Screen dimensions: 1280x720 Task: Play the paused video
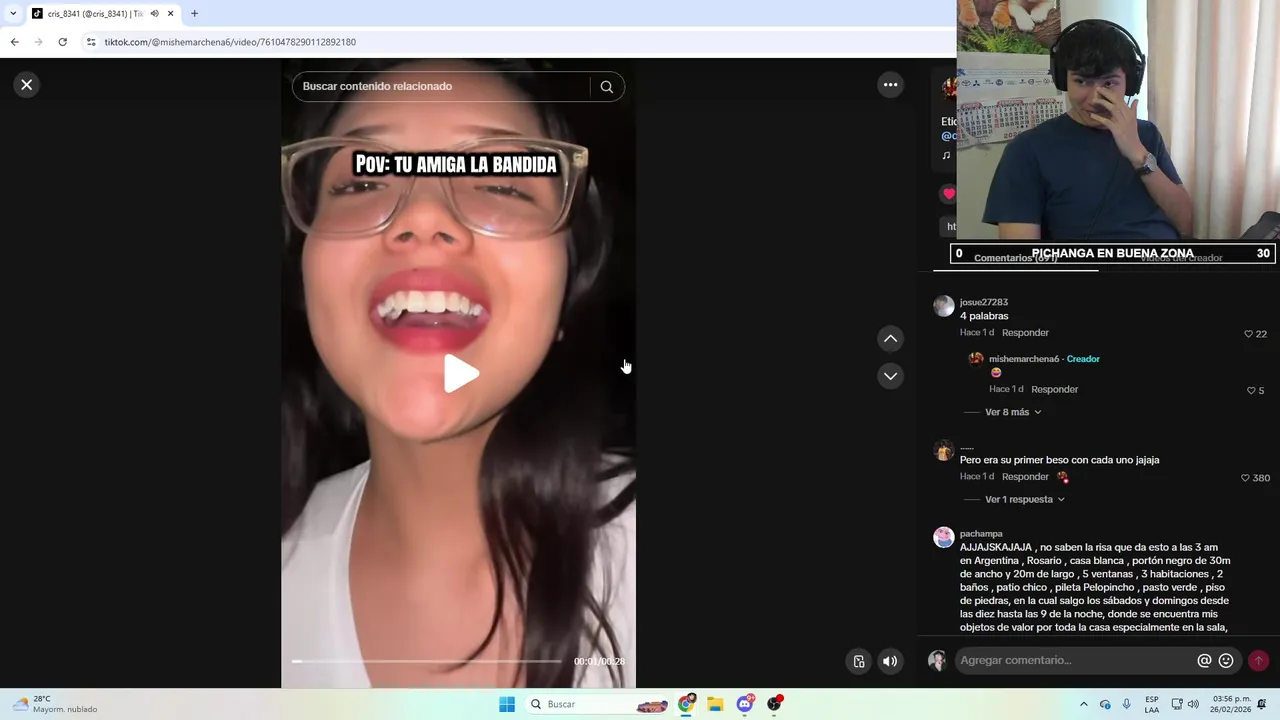[x=461, y=374]
